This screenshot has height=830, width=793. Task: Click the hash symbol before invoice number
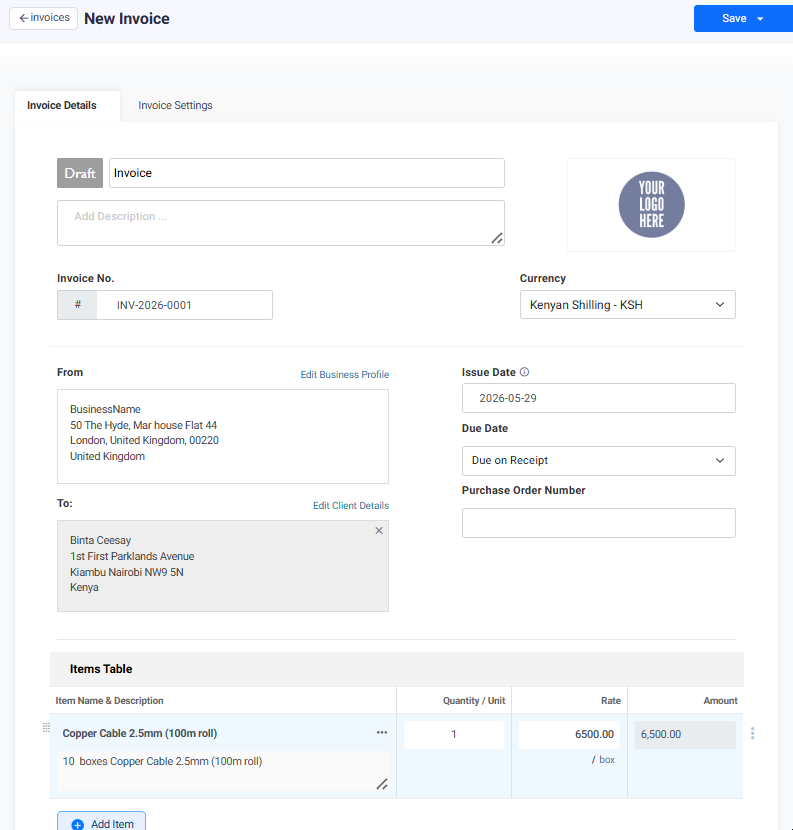pos(77,305)
